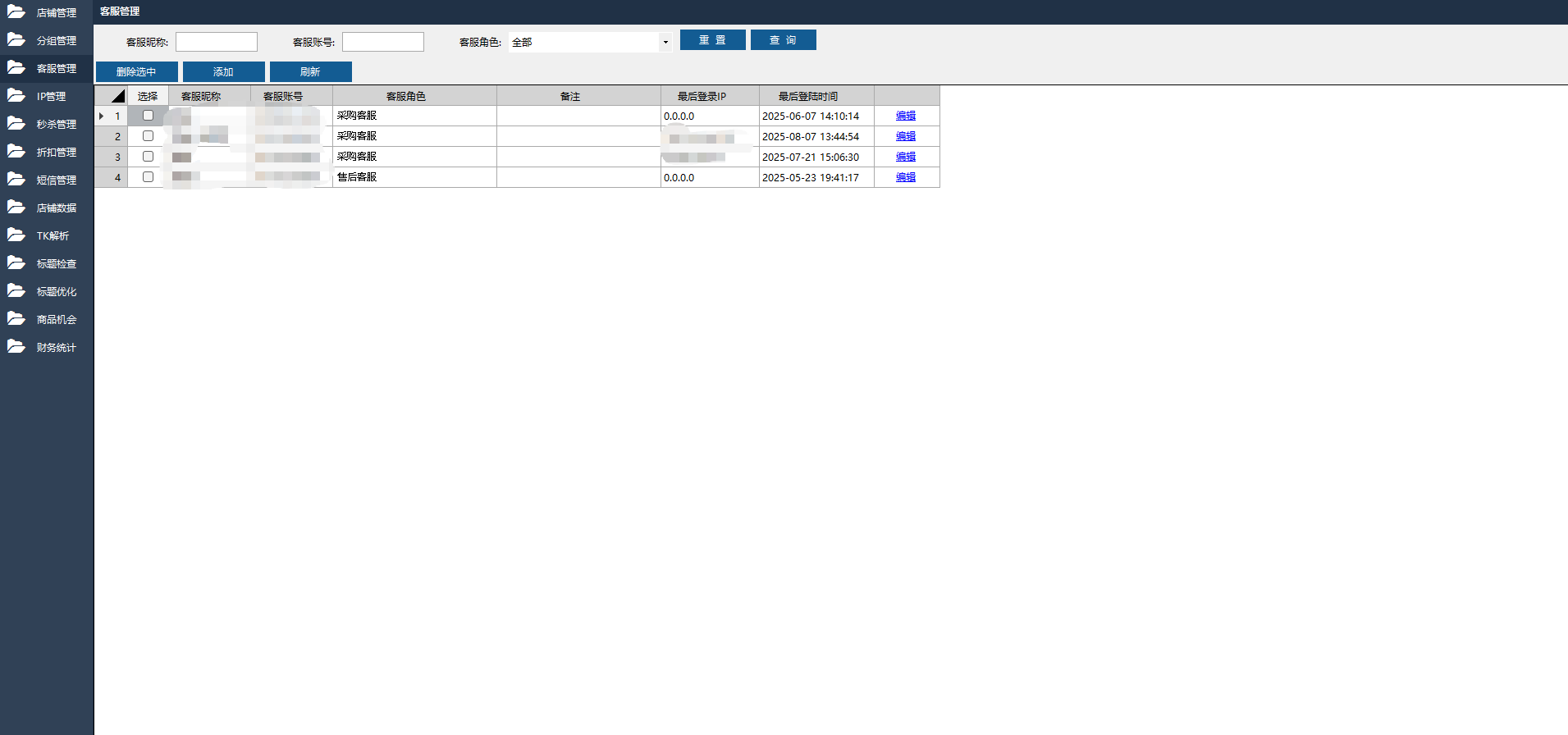Open the 秒杀管理 folder icon
The height and width of the screenshot is (735, 1568).
tap(16, 124)
